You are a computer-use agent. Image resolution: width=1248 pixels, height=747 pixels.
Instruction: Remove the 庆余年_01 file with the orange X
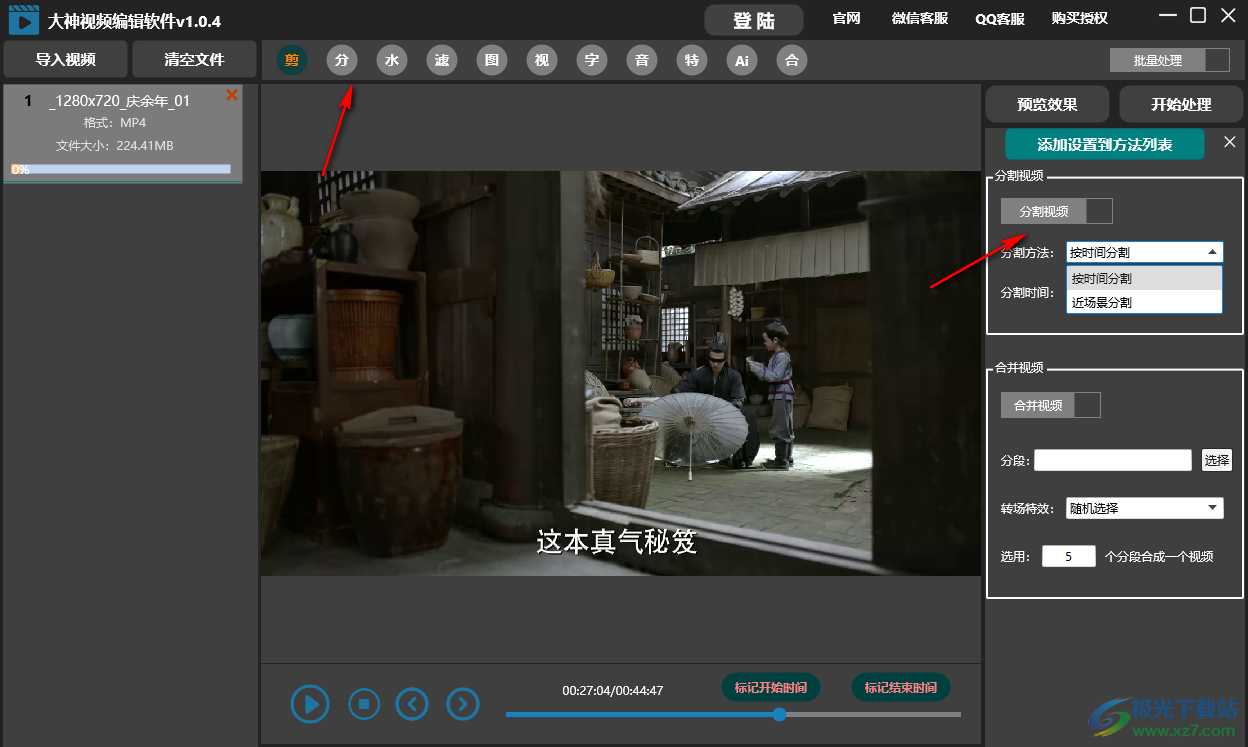pos(232,95)
